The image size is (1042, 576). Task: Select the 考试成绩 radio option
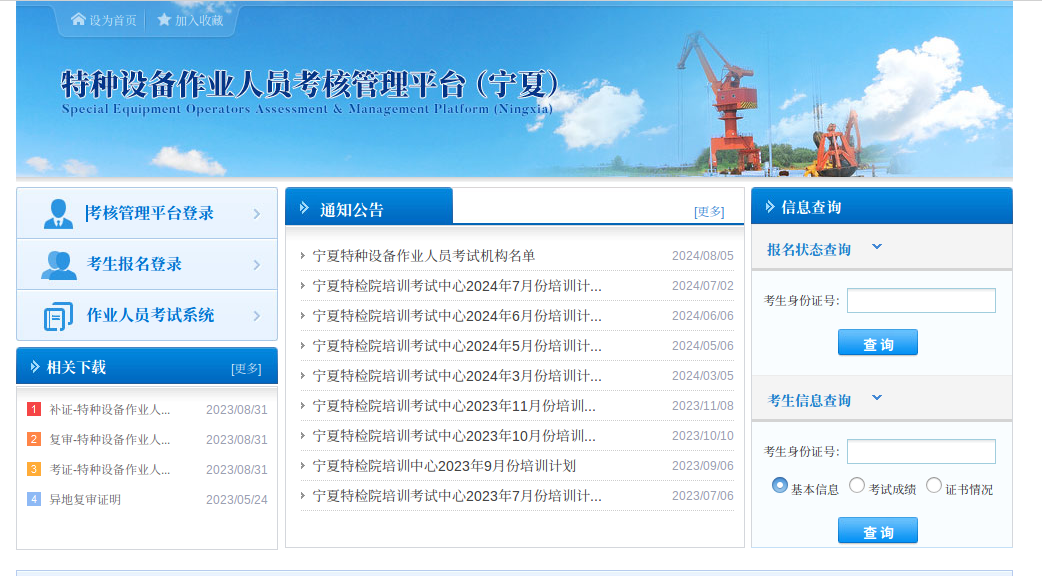pos(857,486)
